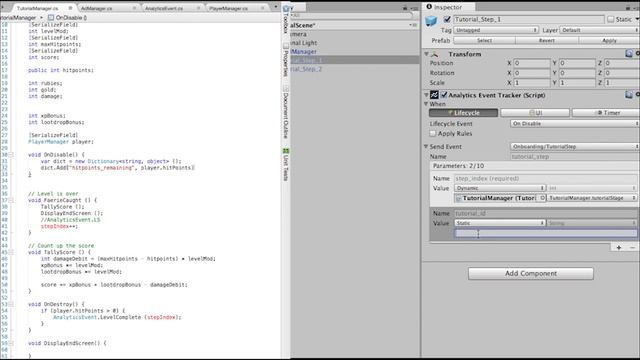
Task: Close the AdManager.cs tab with its x
Action: point(134,8)
